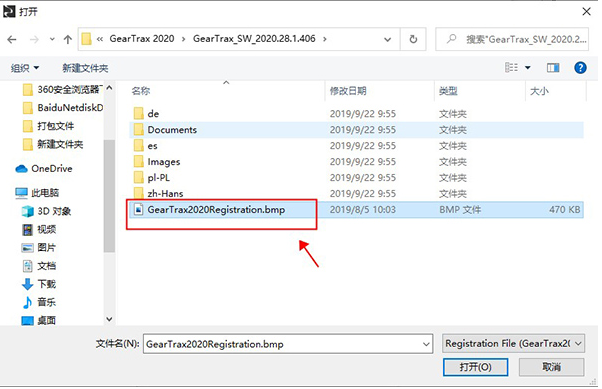Go up one folder level

[68, 39]
